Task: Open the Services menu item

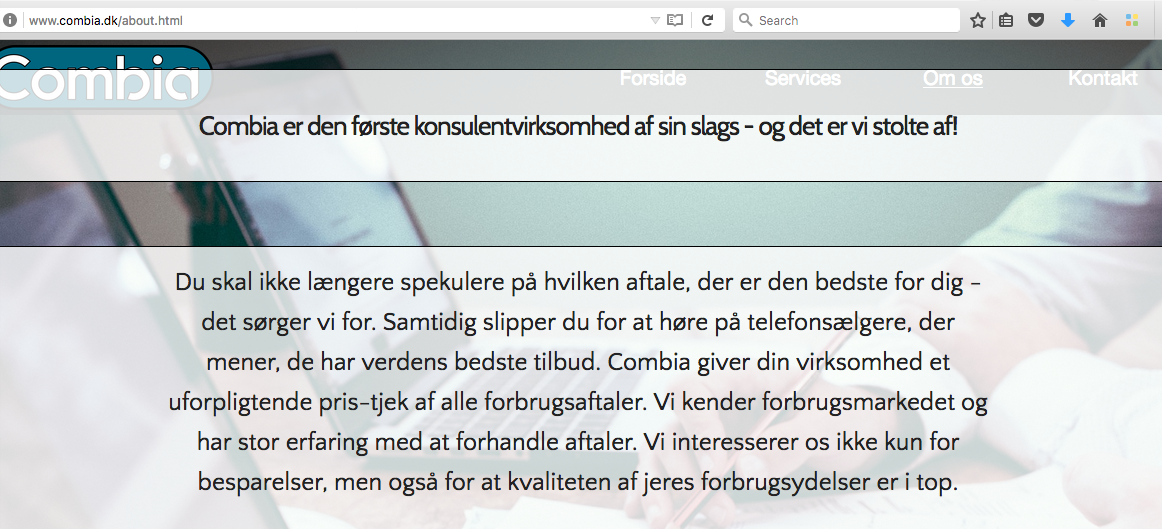Action: 802,78
